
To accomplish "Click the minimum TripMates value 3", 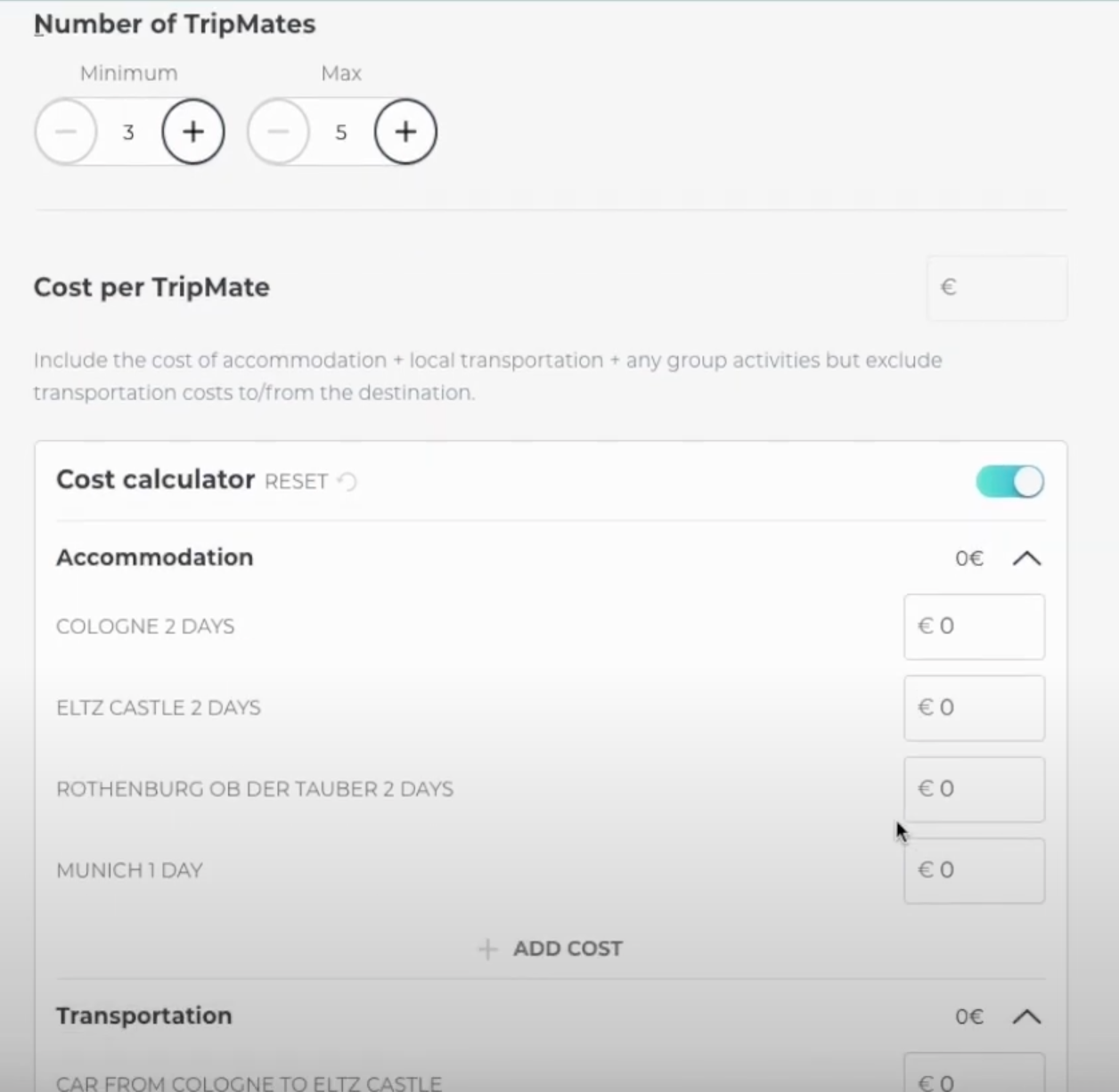I will pyautogui.click(x=128, y=133).
